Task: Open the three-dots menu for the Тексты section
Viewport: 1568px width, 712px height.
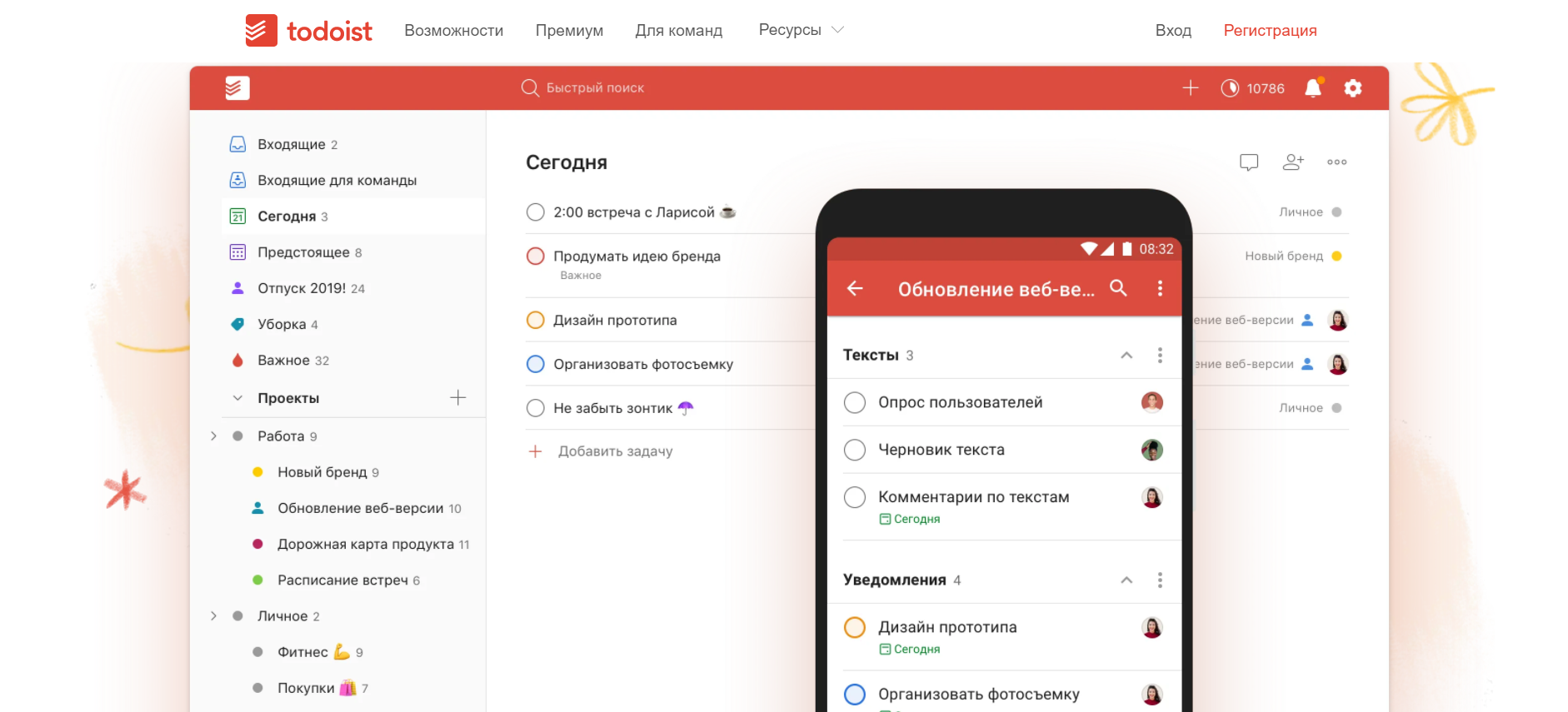Action: (1160, 356)
